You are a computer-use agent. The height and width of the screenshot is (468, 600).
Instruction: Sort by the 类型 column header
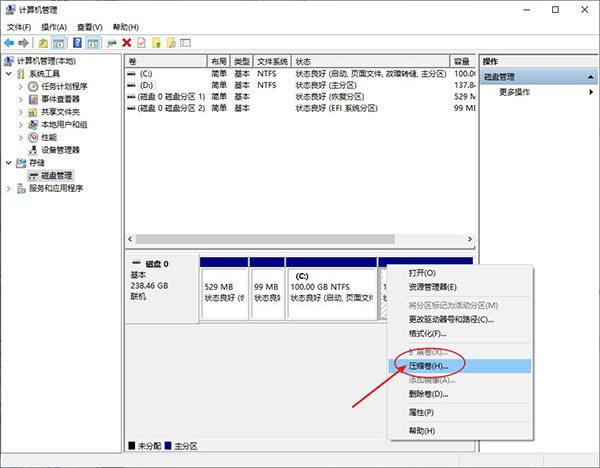(242, 62)
